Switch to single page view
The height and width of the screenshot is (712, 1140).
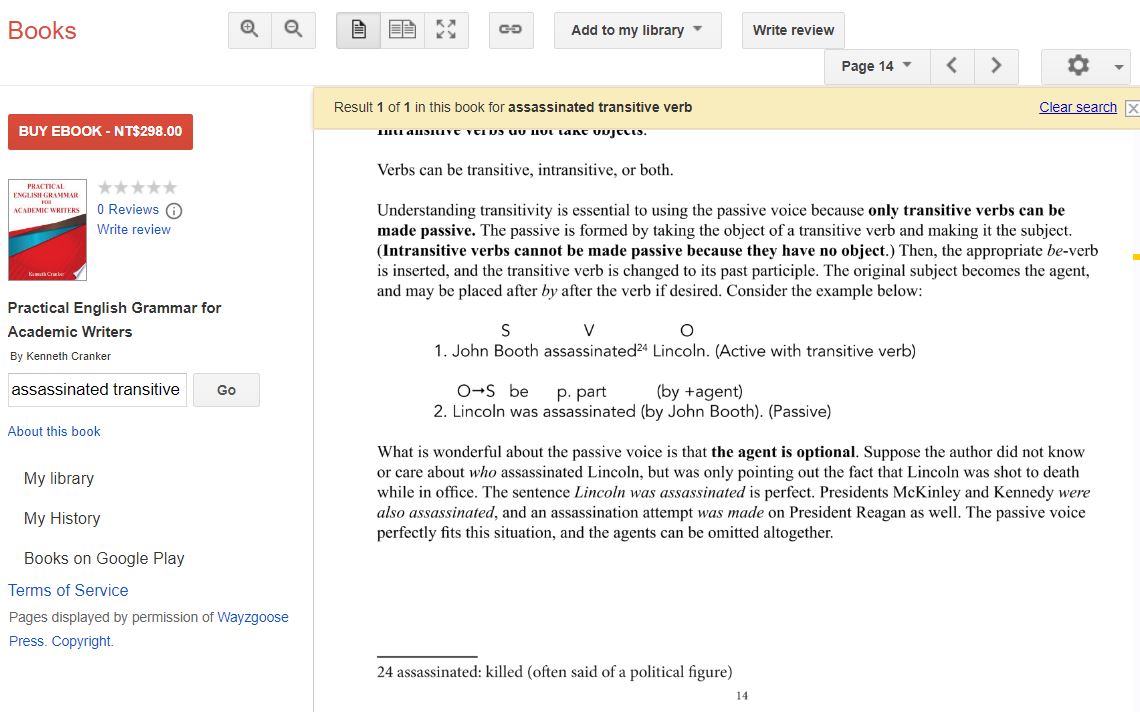(358, 30)
